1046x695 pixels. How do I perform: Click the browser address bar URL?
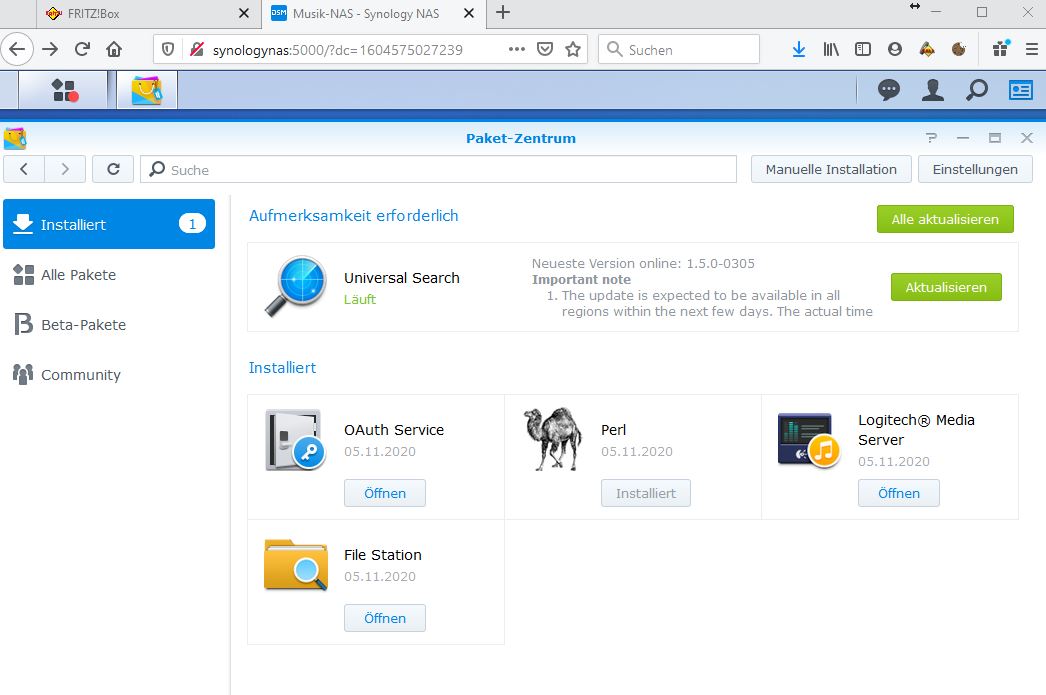(x=338, y=50)
